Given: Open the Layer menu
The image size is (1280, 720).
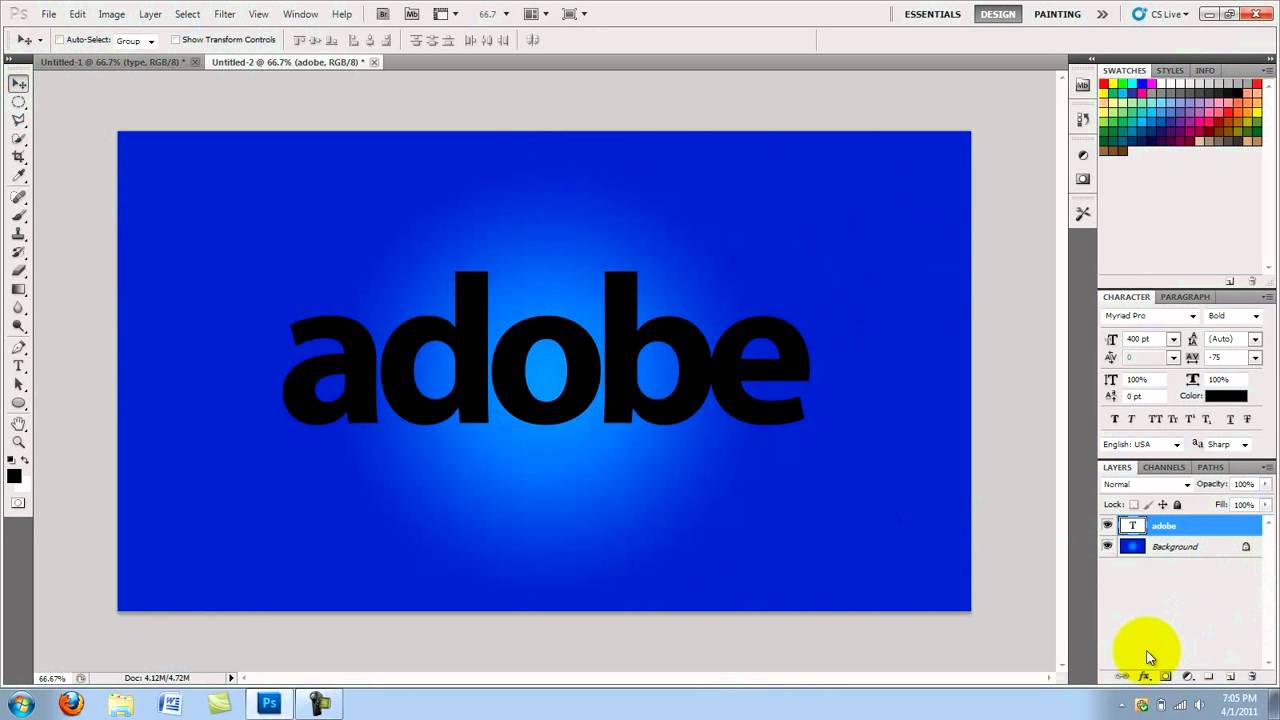Looking at the screenshot, I should (150, 14).
